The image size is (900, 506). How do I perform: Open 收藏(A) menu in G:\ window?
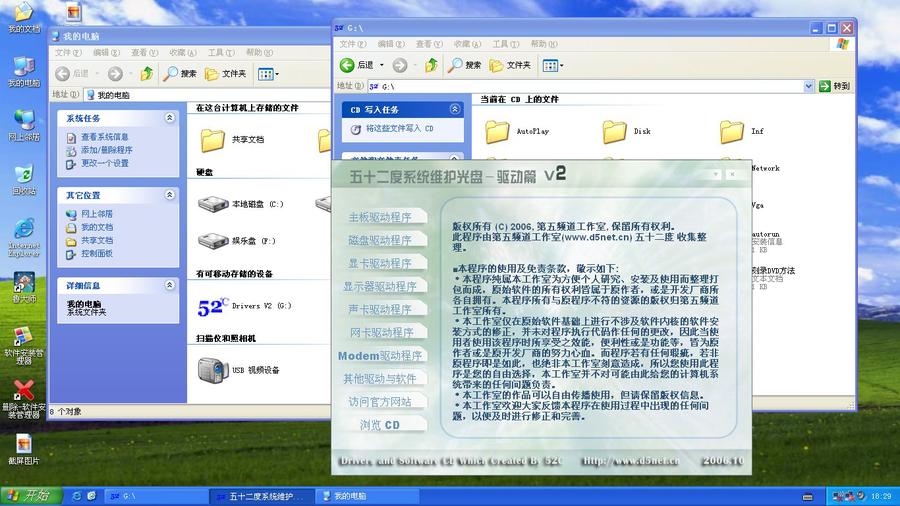point(467,44)
